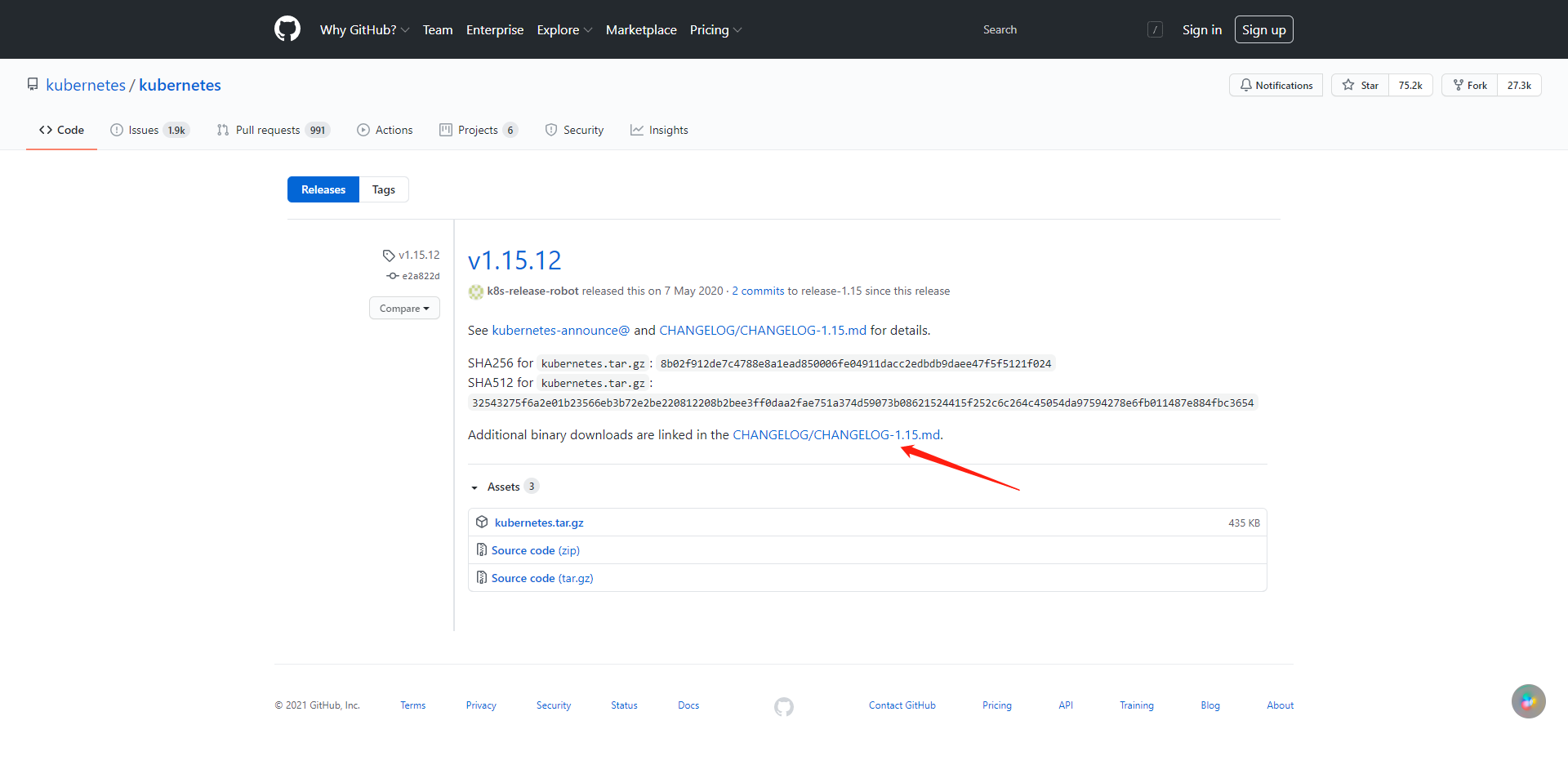This screenshot has width=1568, height=765.
Task: Open the k8s-release-robot profile link
Action: [x=532, y=291]
